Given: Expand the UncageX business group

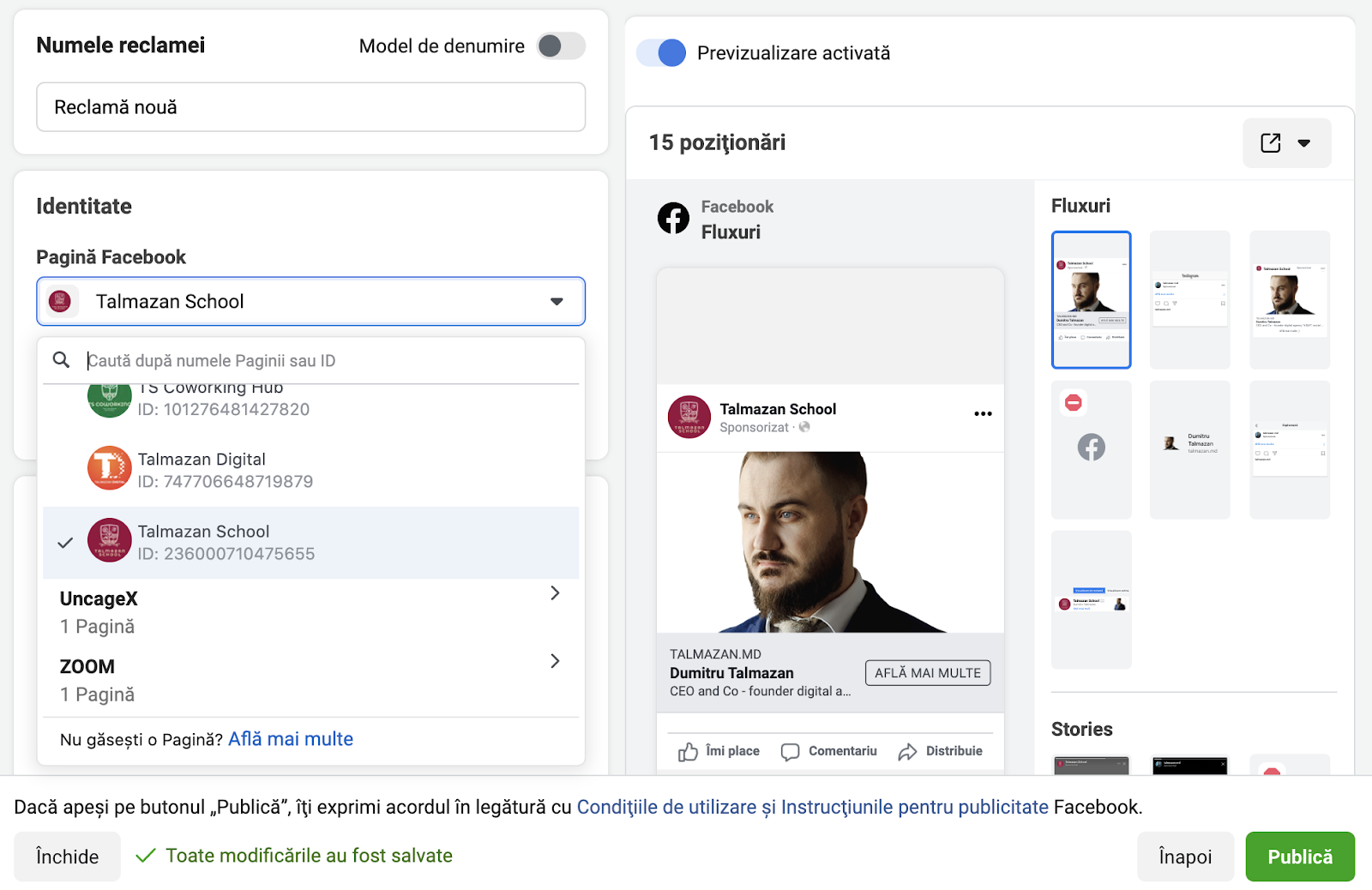Looking at the screenshot, I should 554,593.
